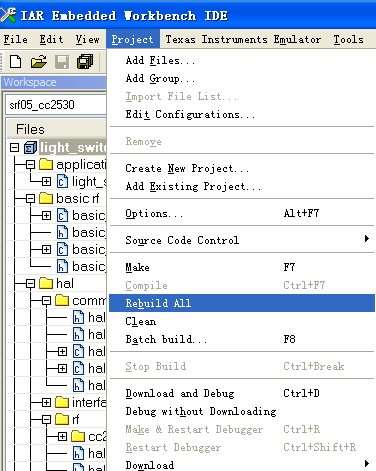Click the Save All toolbar icon

click(85, 62)
